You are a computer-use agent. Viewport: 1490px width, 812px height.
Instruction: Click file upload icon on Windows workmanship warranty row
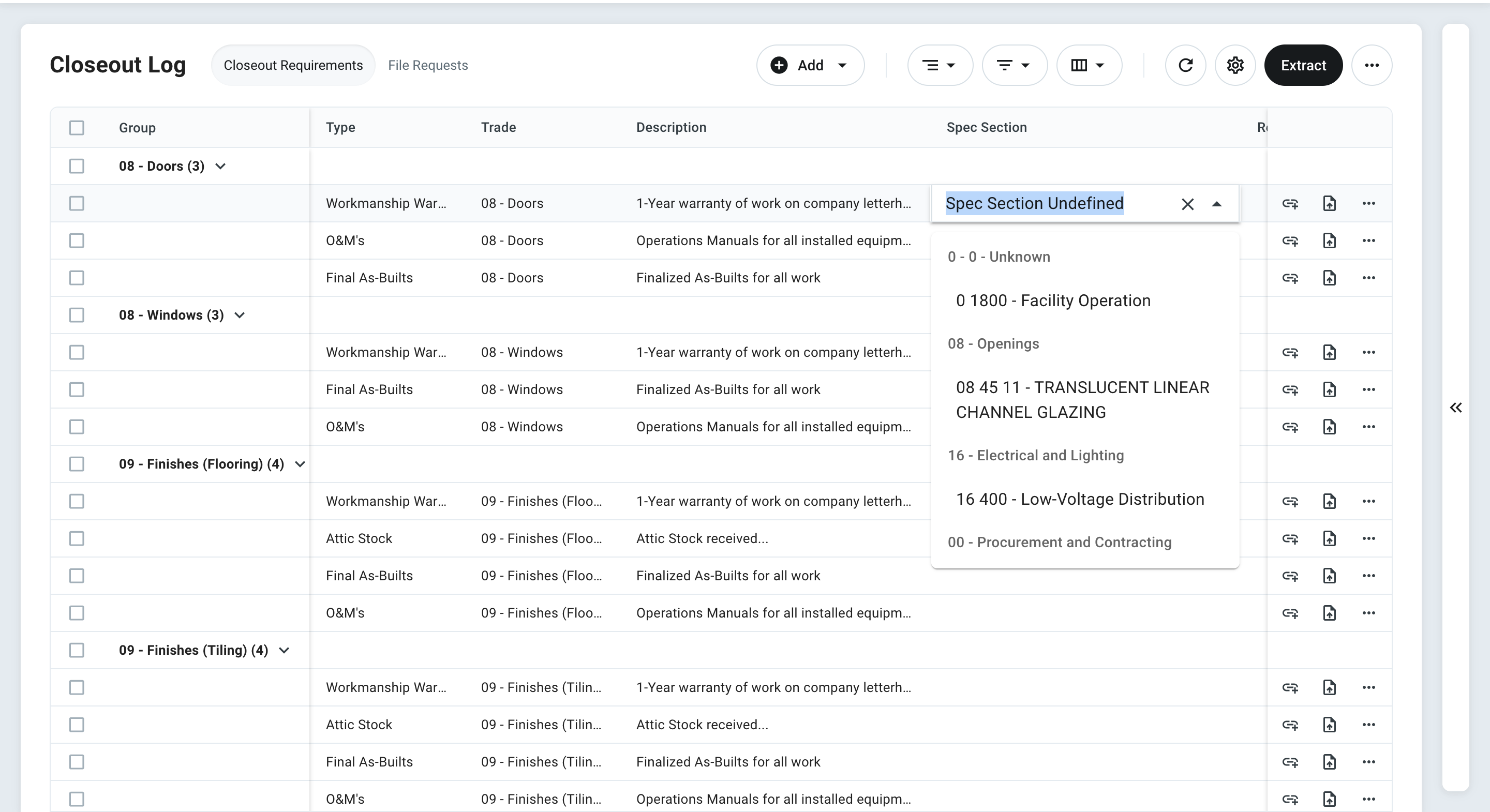pos(1329,352)
